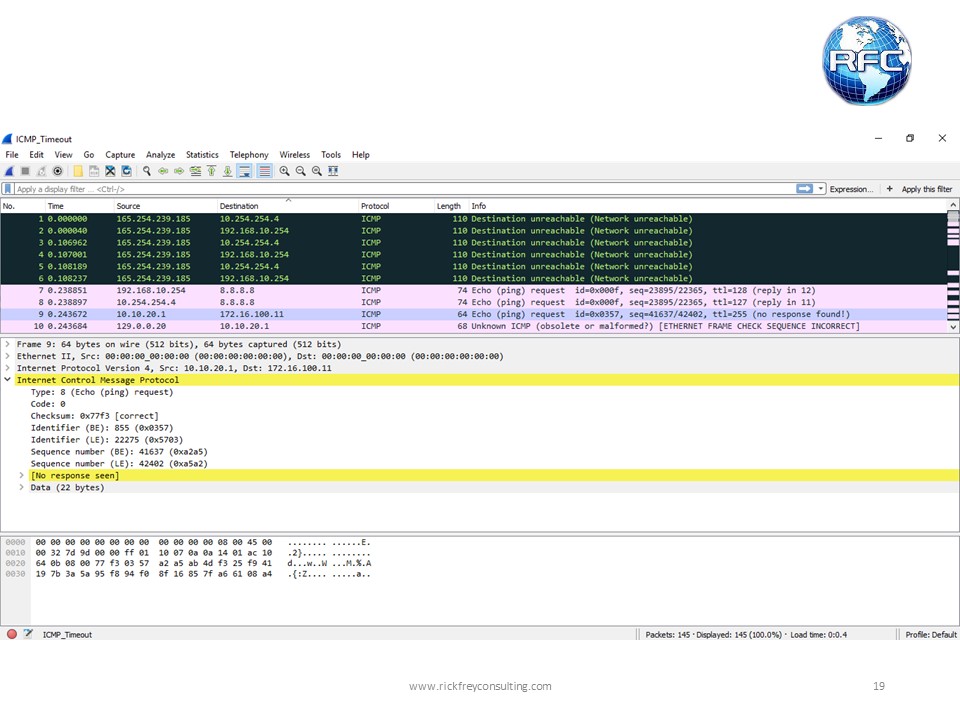Select packet 1 at time 0.000000
This screenshot has width=960, height=720.
click(x=473, y=219)
